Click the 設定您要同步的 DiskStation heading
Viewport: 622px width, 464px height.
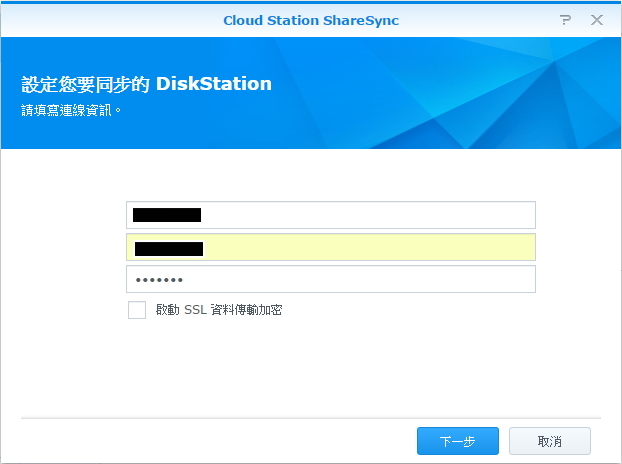(x=146, y=84)
